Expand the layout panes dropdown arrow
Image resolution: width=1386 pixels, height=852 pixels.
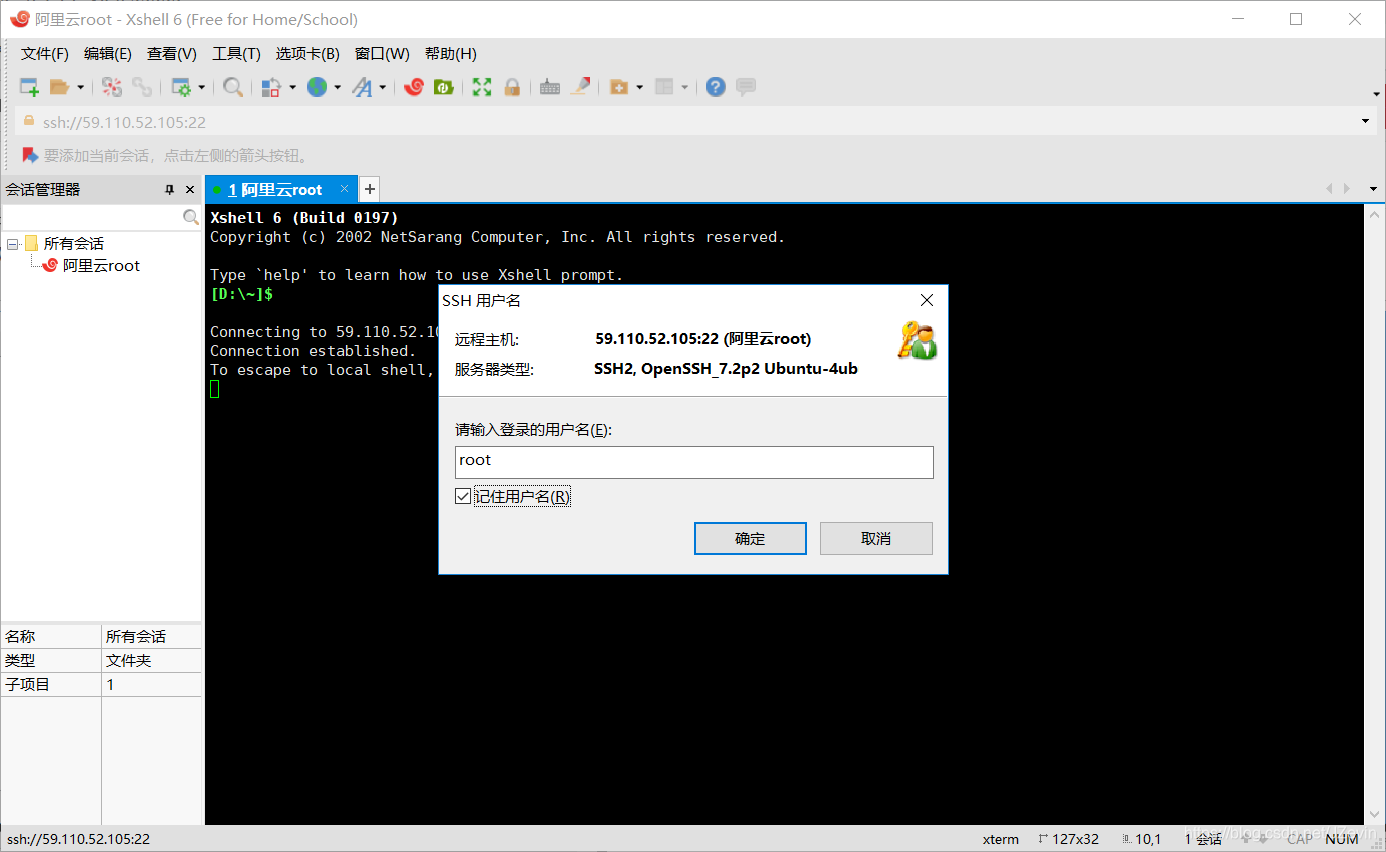(685, 87)
